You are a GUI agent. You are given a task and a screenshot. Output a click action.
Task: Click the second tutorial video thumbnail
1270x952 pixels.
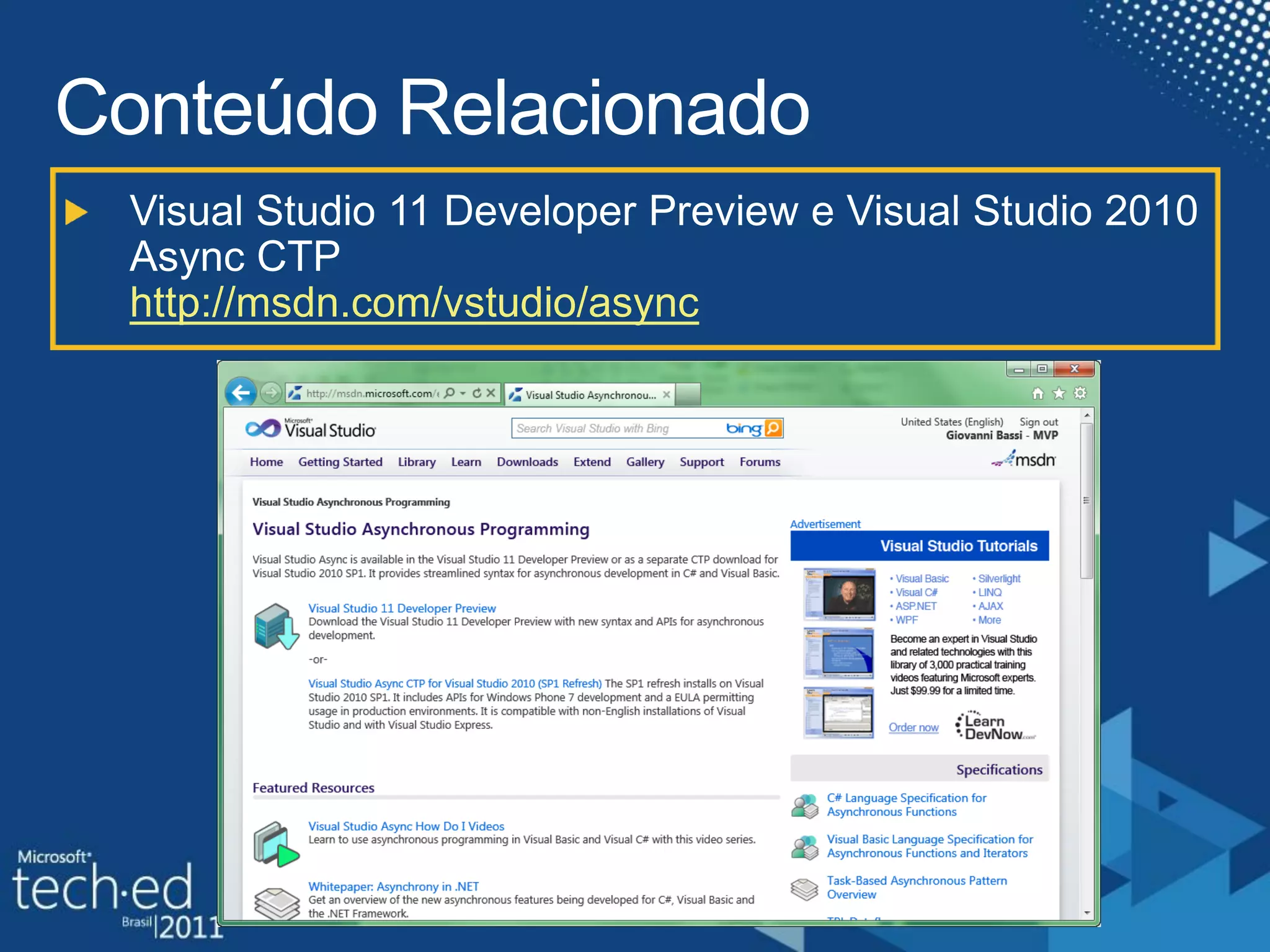coord(839,653)
